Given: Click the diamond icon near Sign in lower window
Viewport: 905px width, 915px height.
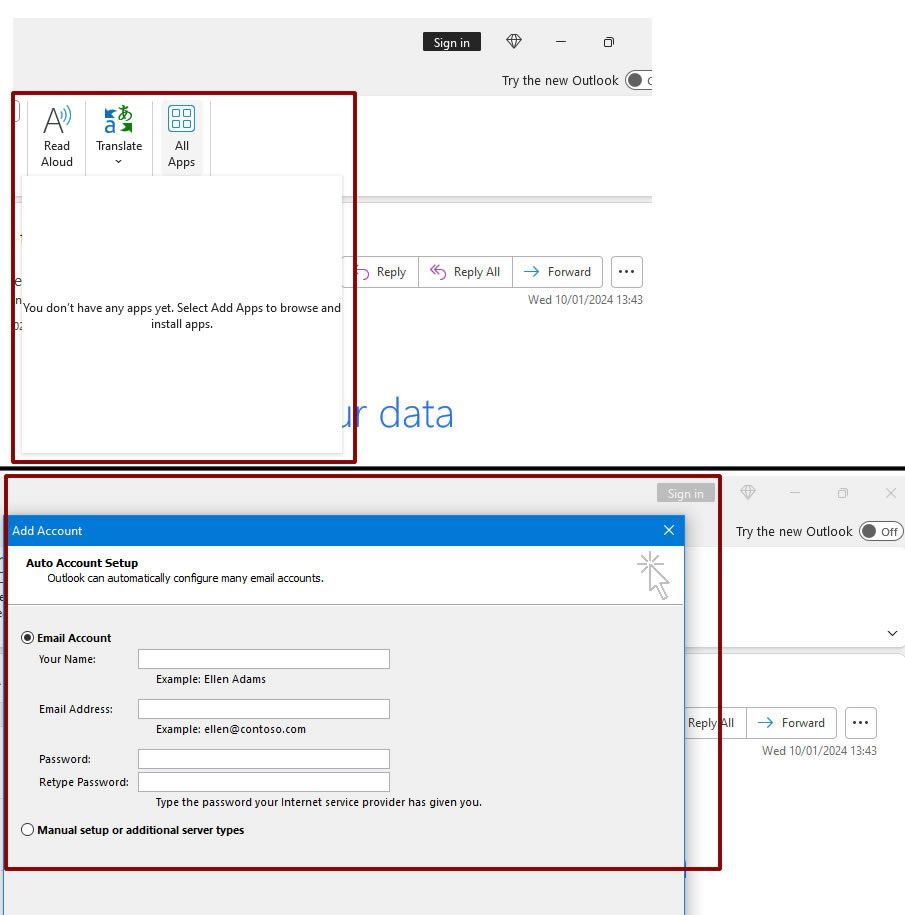Looking at the screenshot, I should click(x=746, y=492).
